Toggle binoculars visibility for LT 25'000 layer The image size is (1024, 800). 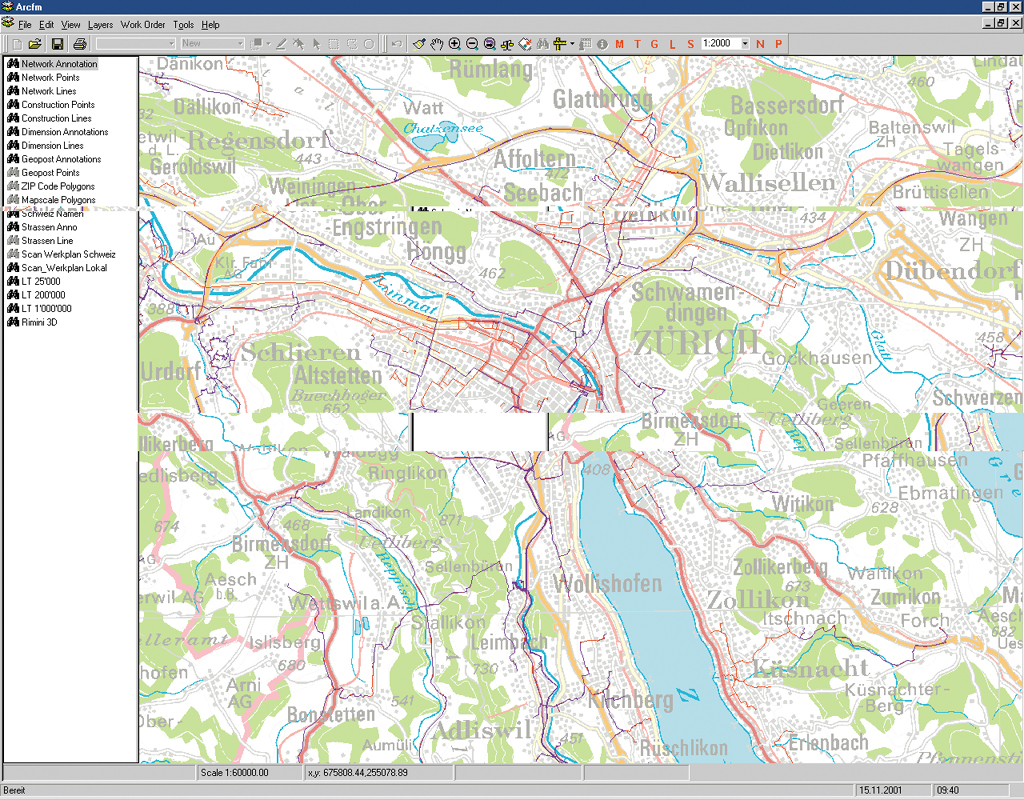12,281
